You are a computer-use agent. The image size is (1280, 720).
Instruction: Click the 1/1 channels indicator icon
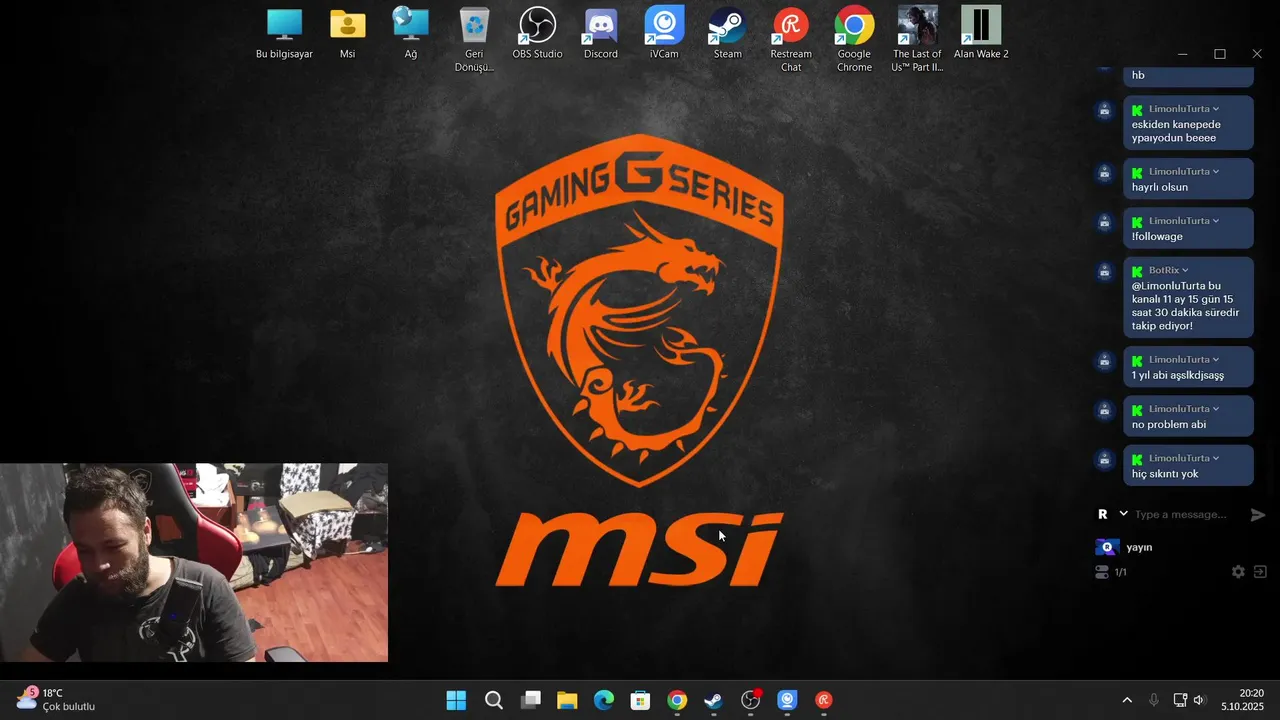(1102, 572)
